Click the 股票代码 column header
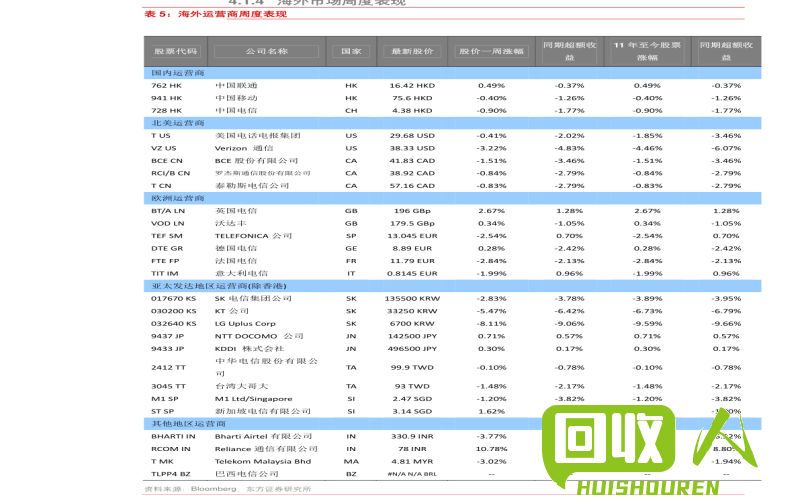800x500 pixels. pyautogui.click(x=176, y=52)
